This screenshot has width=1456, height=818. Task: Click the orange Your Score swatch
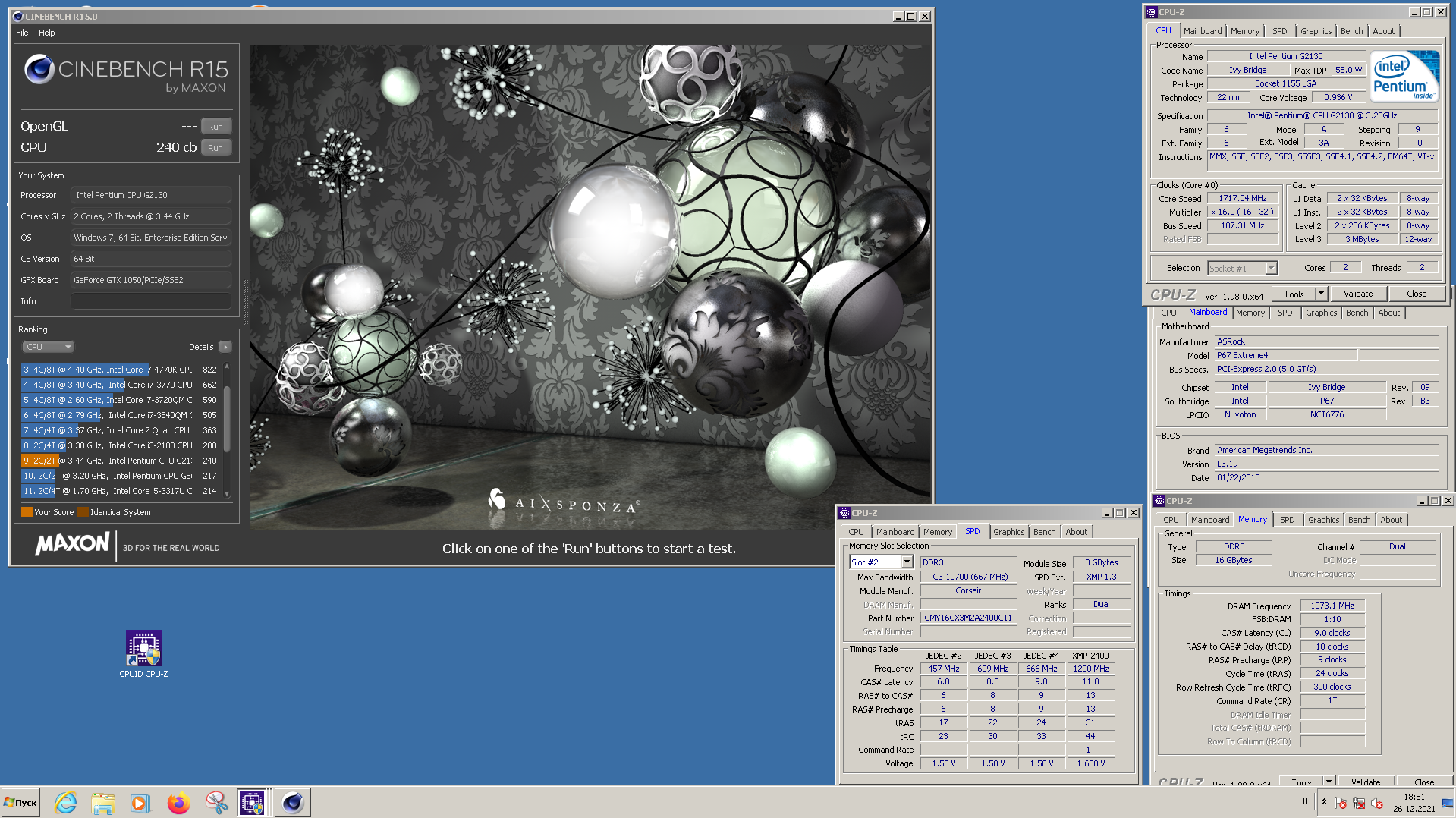[x=27, y=512]
